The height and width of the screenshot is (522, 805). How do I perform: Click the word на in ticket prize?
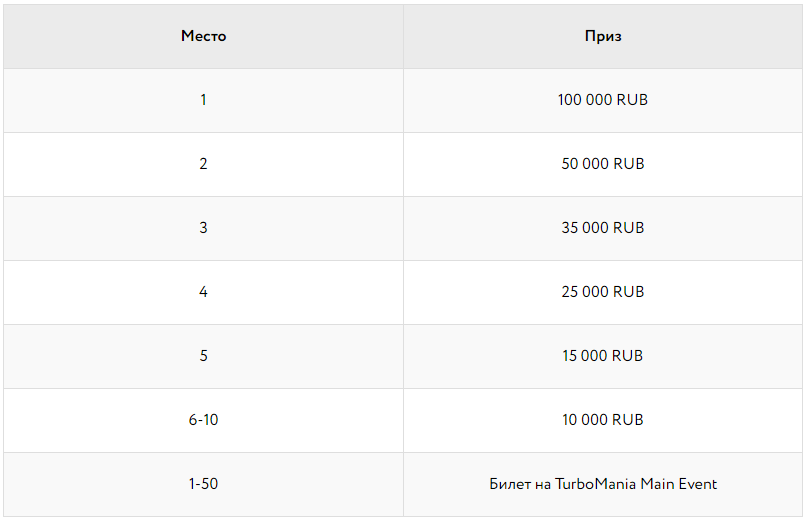[542, 484]
